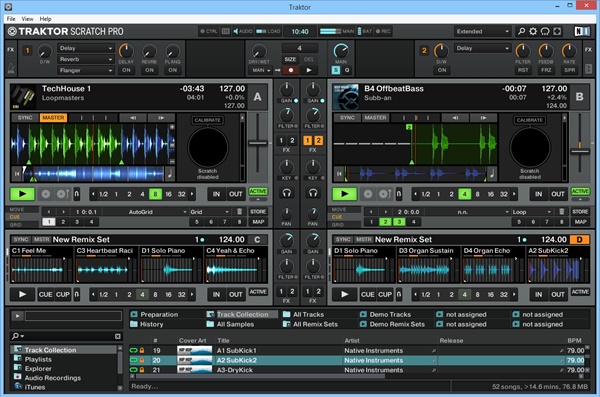Toggle Flanger ON button in FX unit 1
The image size is (600, 397).
pos(173,70)
